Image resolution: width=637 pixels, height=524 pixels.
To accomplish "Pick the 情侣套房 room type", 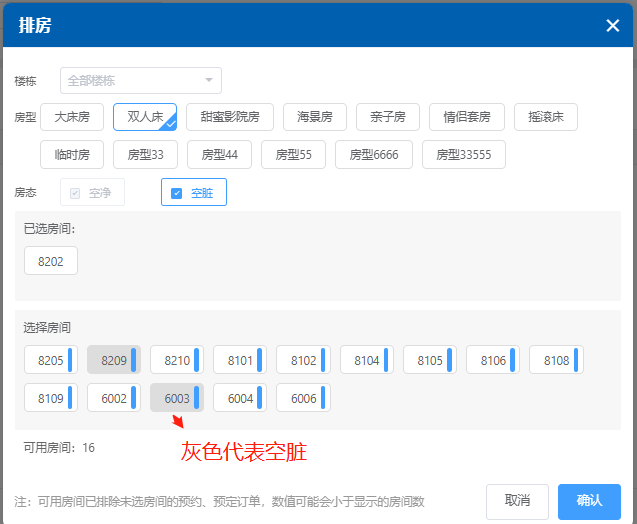I will point(467,117).
